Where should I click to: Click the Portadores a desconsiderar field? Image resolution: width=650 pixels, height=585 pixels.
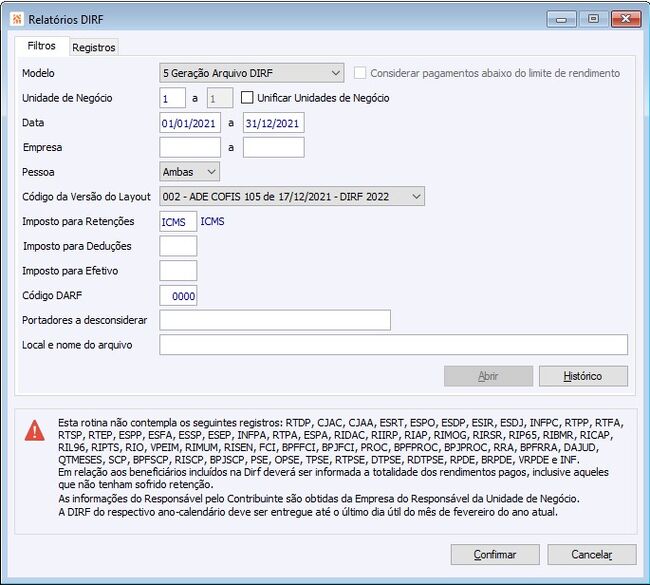point(275,320)
